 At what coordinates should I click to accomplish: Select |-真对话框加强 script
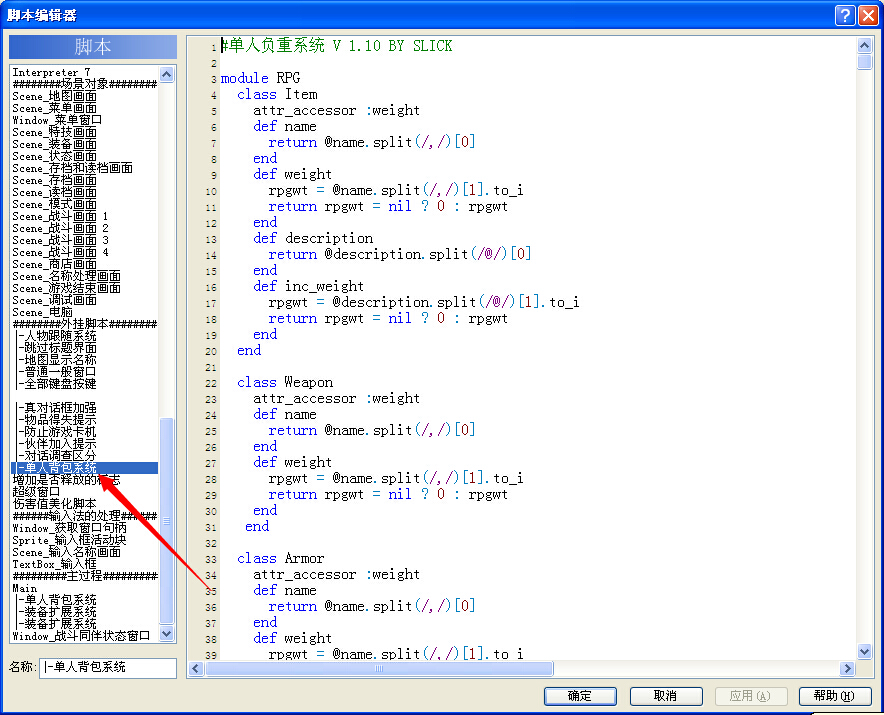[x=57, y=408]
